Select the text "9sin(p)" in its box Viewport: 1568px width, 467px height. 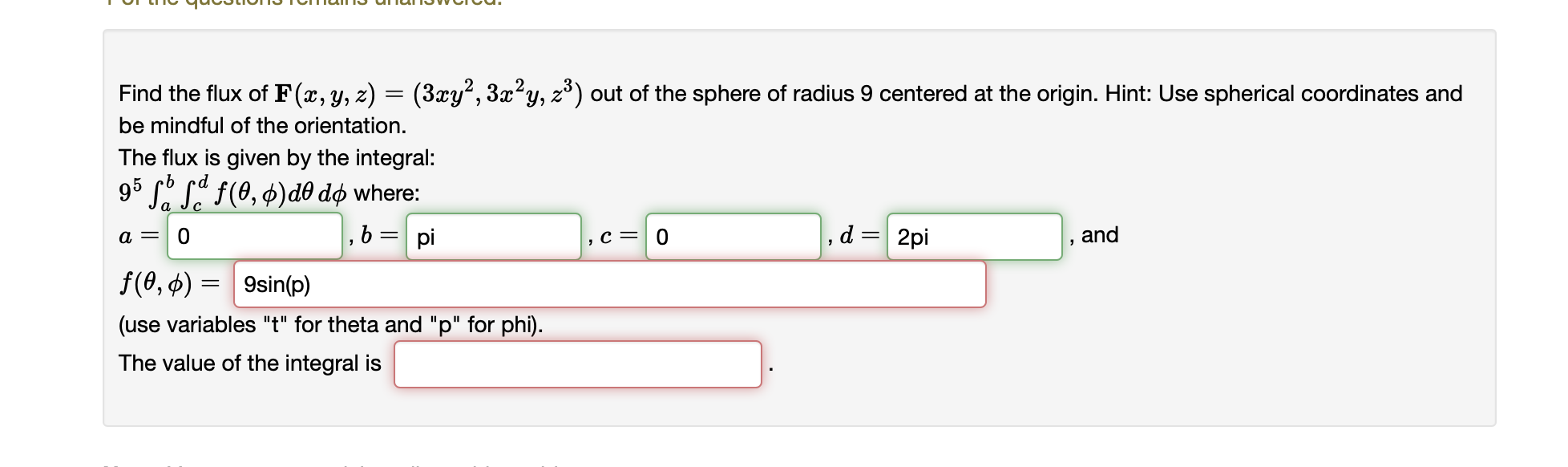point(276,283)
